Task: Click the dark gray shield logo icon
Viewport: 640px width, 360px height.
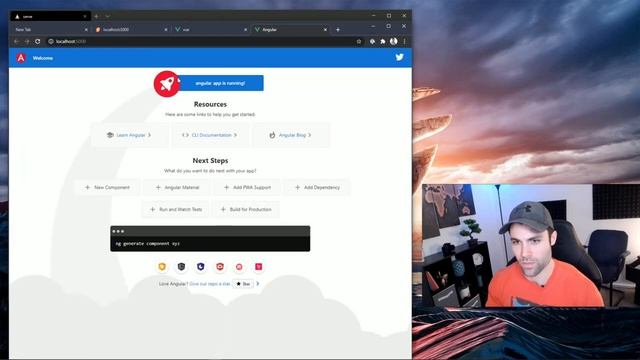Action: click(181, 267)
